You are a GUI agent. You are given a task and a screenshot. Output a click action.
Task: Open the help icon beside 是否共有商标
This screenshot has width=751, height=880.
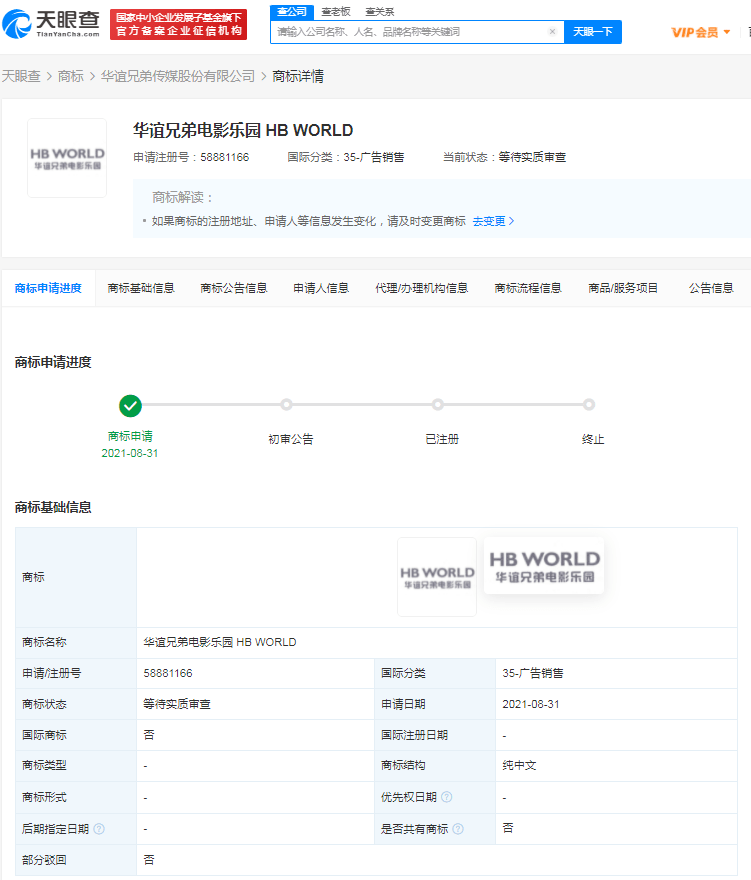tap(458, 829)
